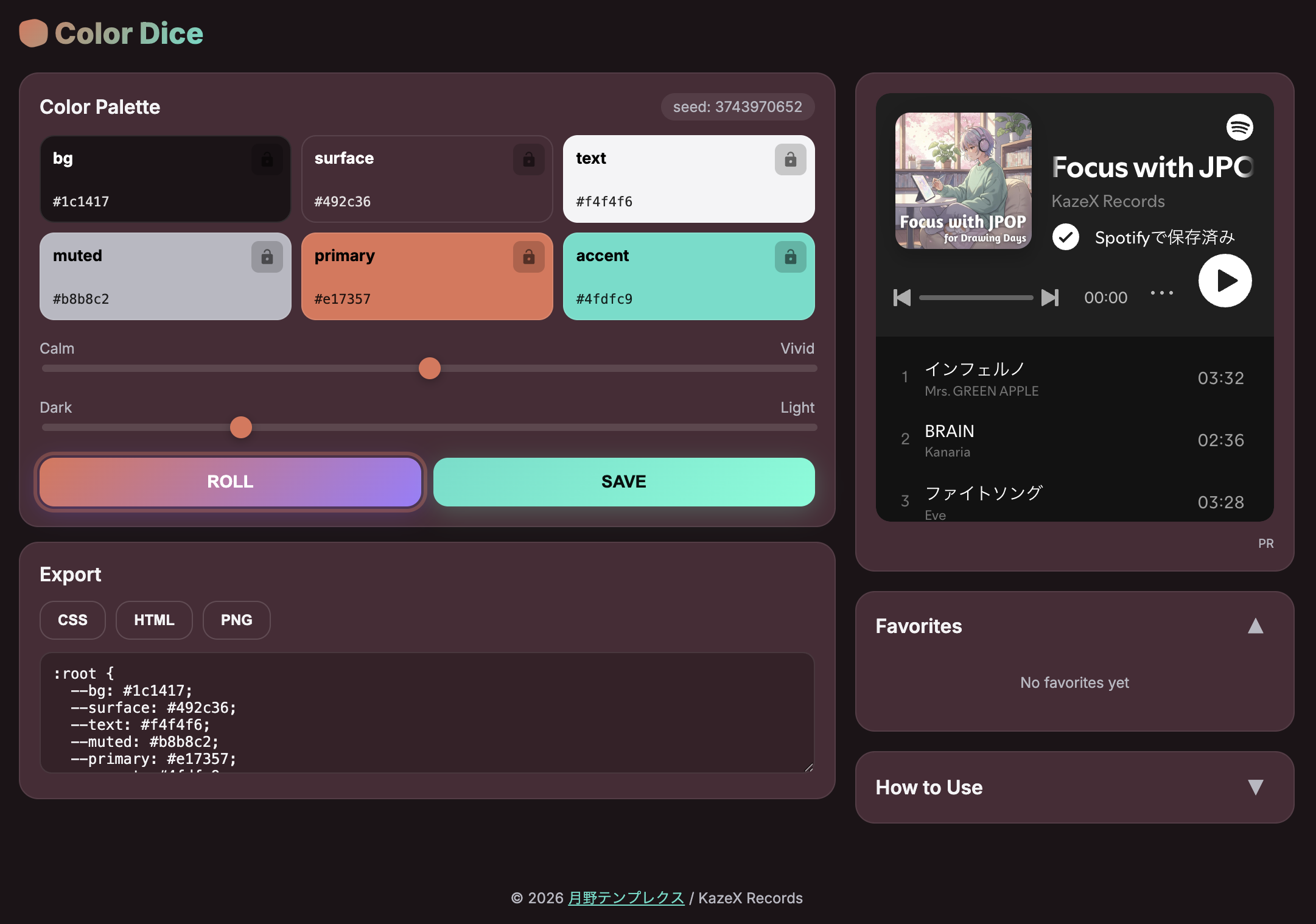Roll a new color palette
This screenshot has width=1316, height=924.
pos(229,481)
